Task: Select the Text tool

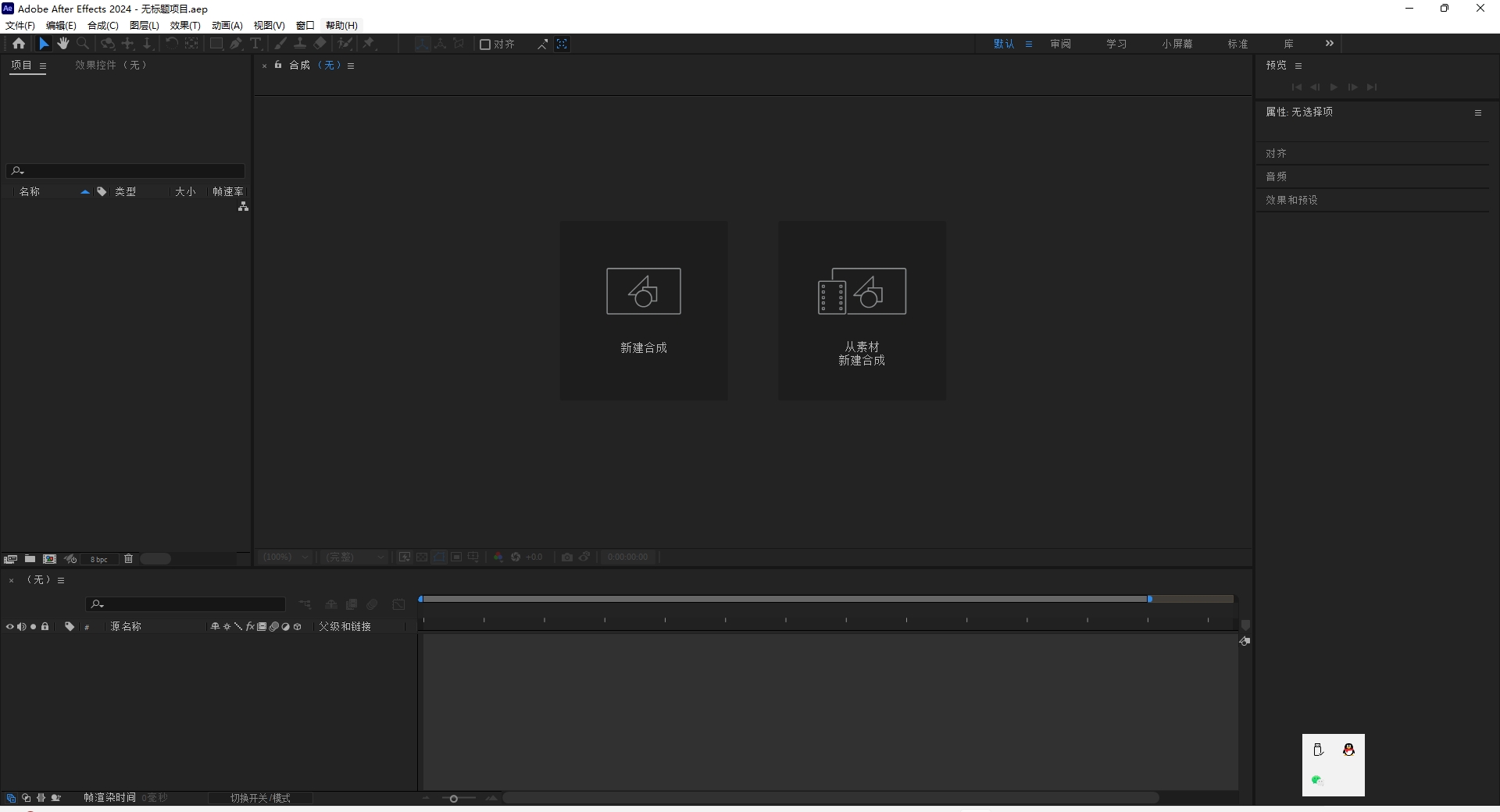Action: point(255,45)
